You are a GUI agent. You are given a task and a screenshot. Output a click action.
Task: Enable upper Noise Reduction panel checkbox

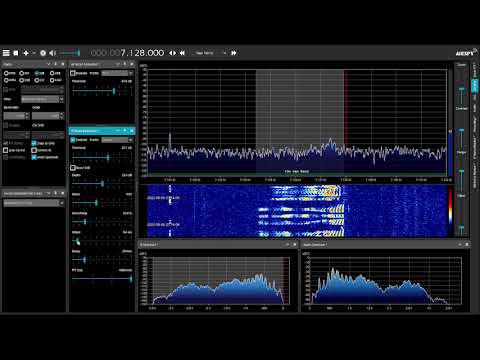pos(73,73)
